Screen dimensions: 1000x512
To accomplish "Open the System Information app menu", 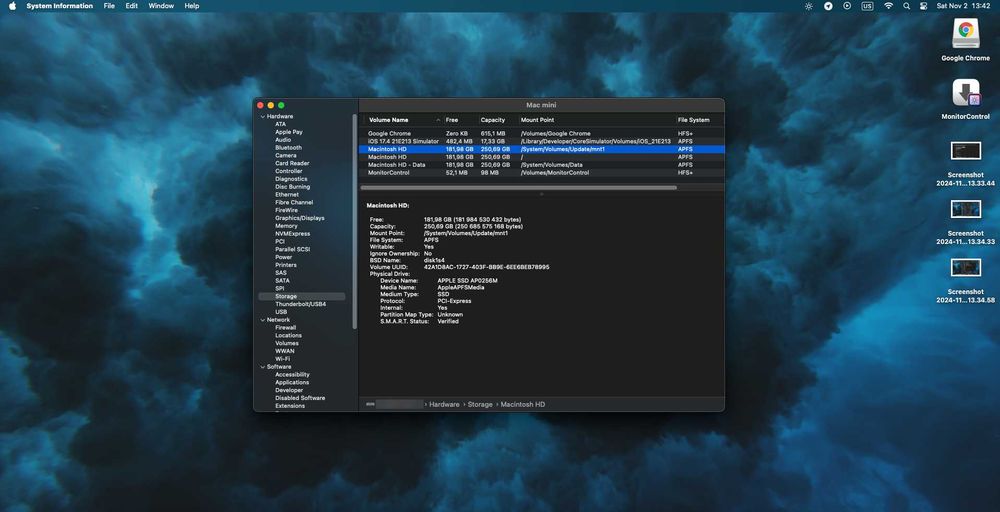I will pyautogui.click(x=59, y=6).
